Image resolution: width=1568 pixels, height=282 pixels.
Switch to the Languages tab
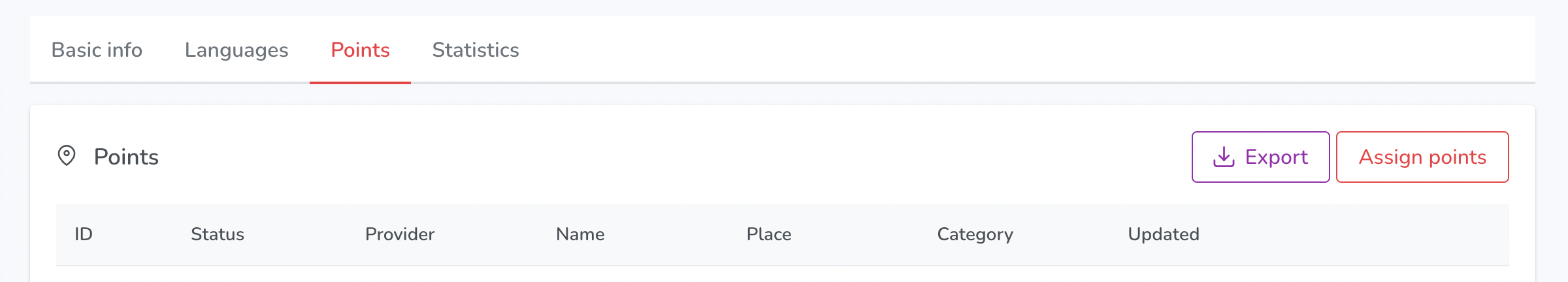pyautogui.click(x=237, y=50)
